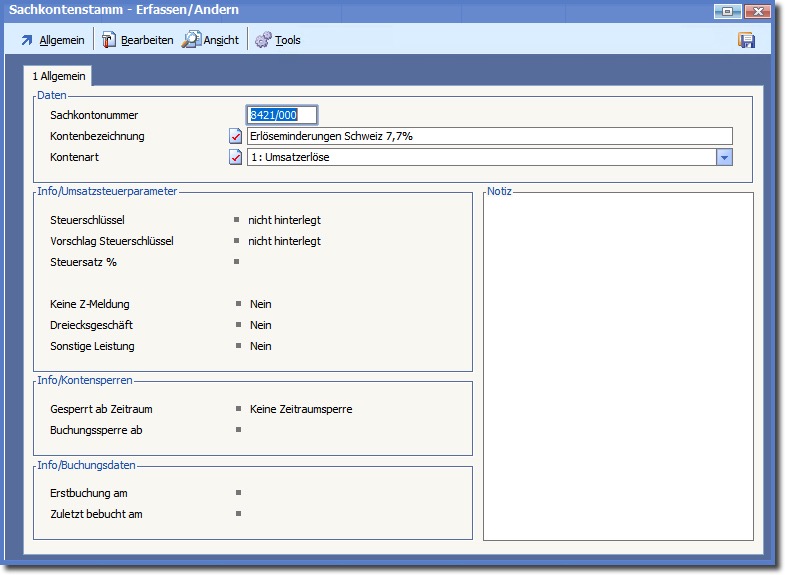The height and width of the screenshot is (575, 785).
Task: Select the Kontenart field showing 1: Umsatzerlöse
Action: tap(481, 157)
